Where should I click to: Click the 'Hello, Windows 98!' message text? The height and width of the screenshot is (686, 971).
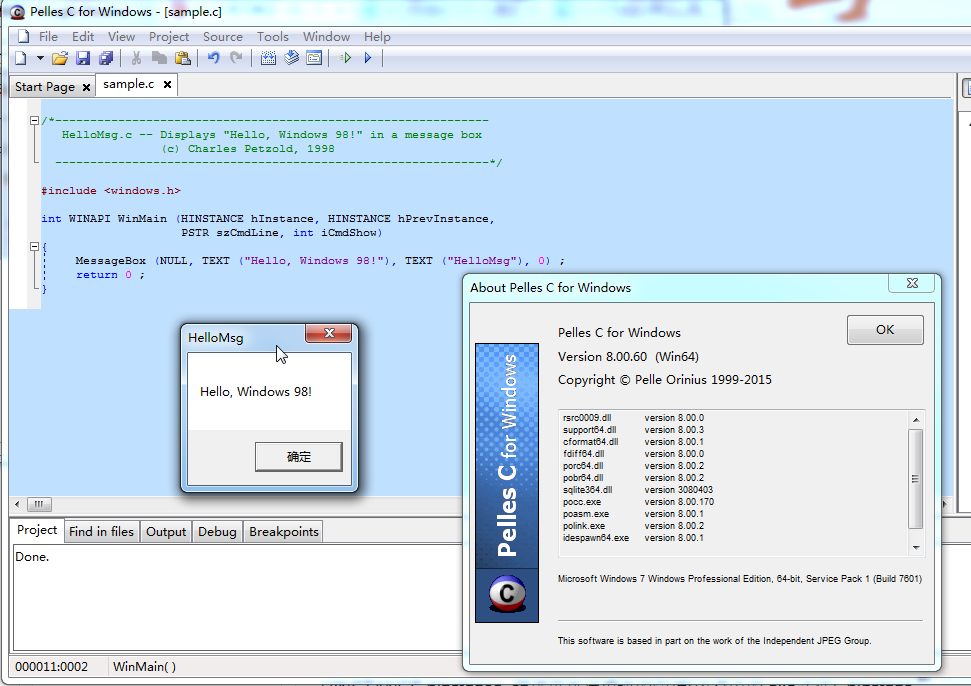[256, 392]
